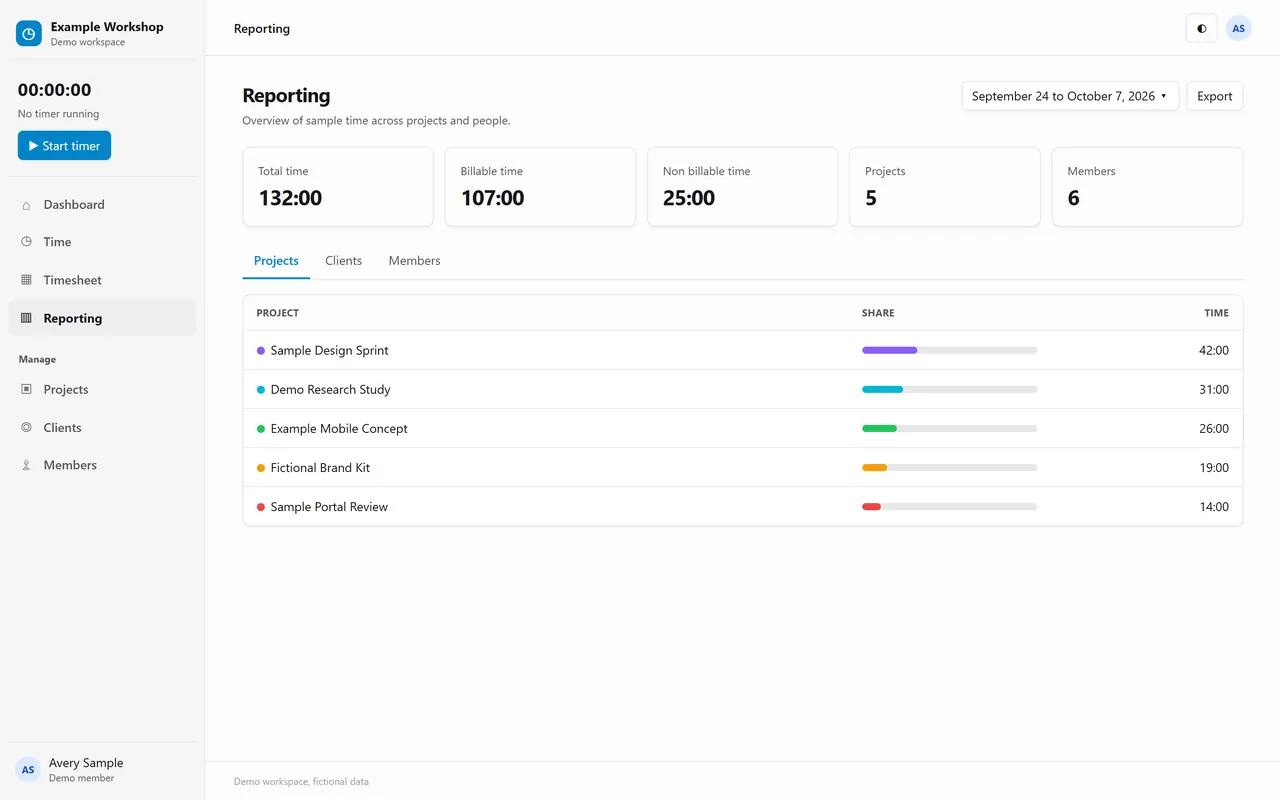Click the purple Sample Design Sprint share bar
The image size is (1280, 800).
point(949,350)
